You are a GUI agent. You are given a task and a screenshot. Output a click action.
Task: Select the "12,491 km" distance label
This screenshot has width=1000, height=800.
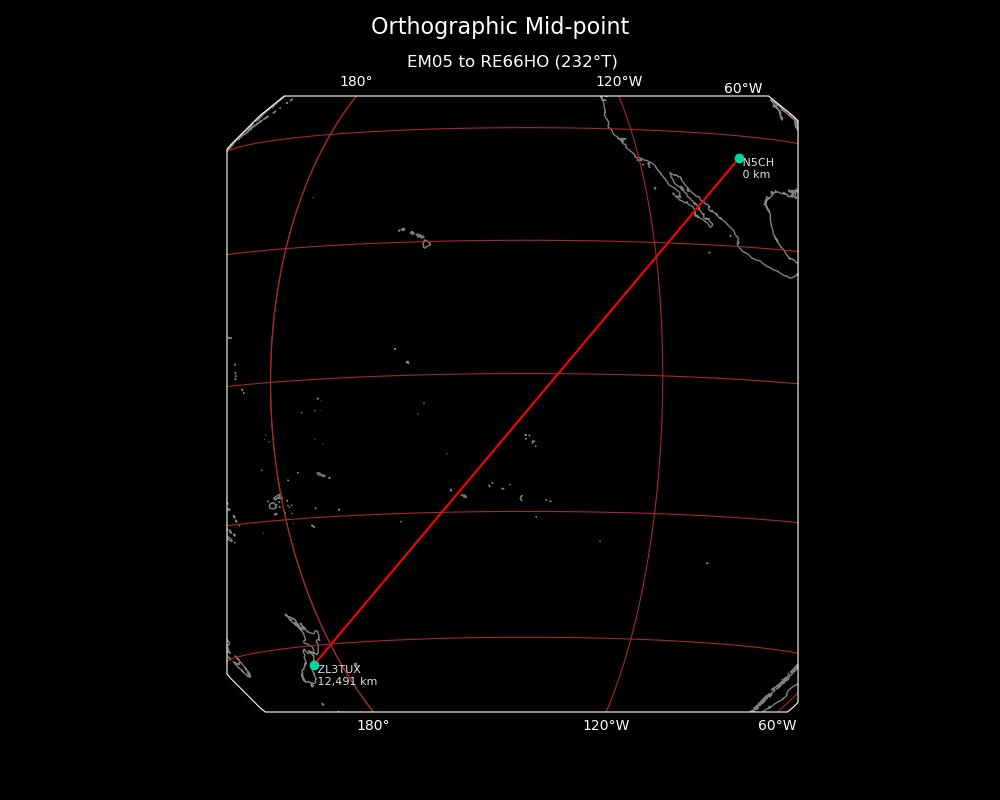pos(347,682)
